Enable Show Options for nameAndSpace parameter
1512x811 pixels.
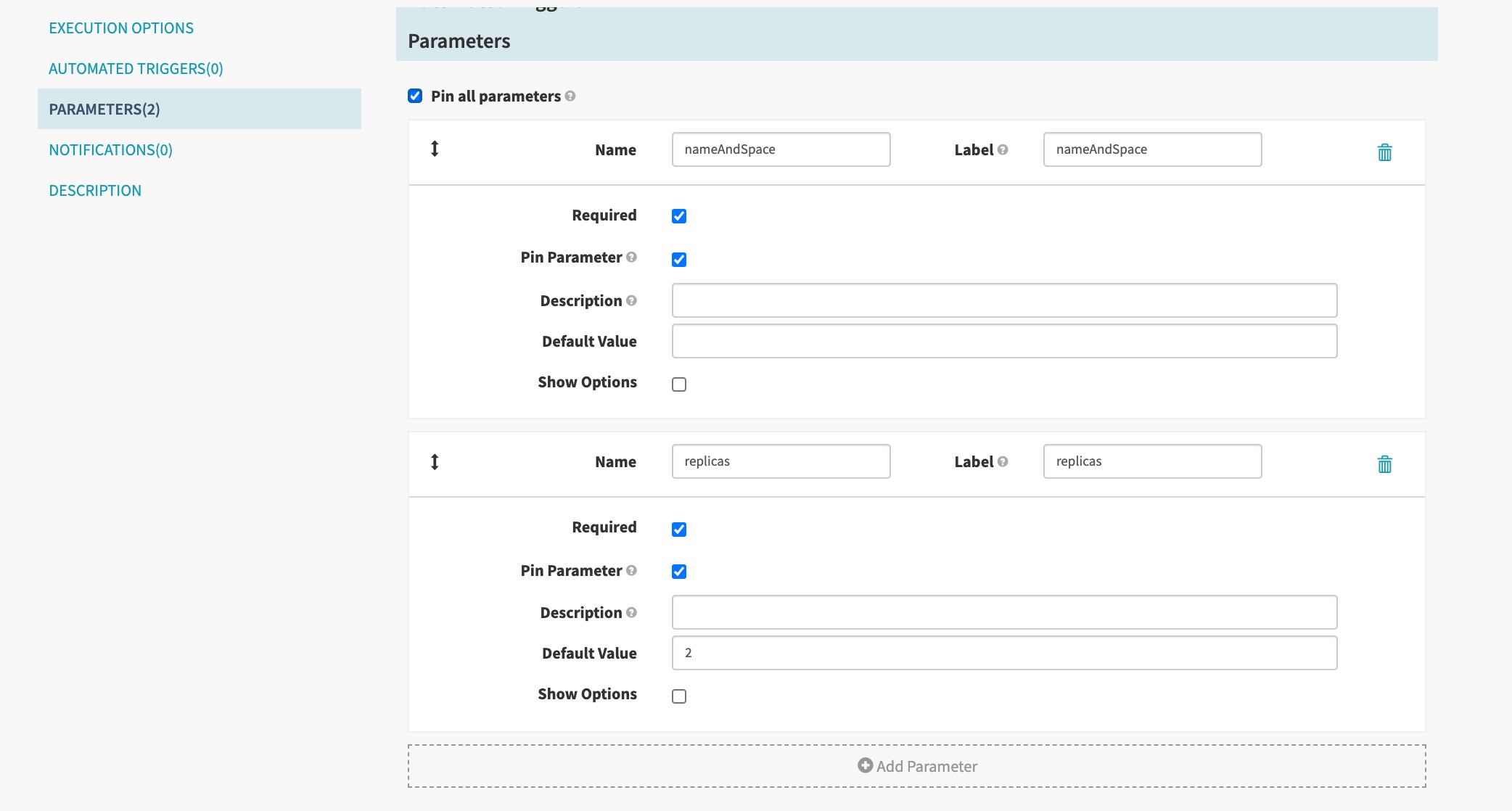[x=679, y=384]
